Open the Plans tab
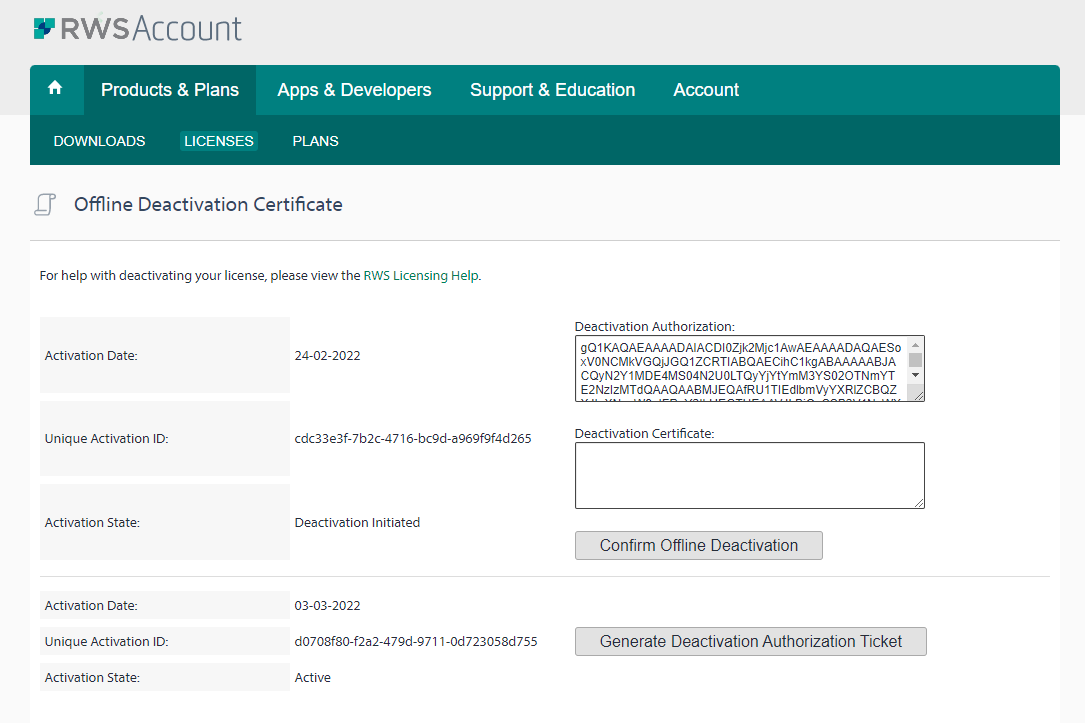 315,141
